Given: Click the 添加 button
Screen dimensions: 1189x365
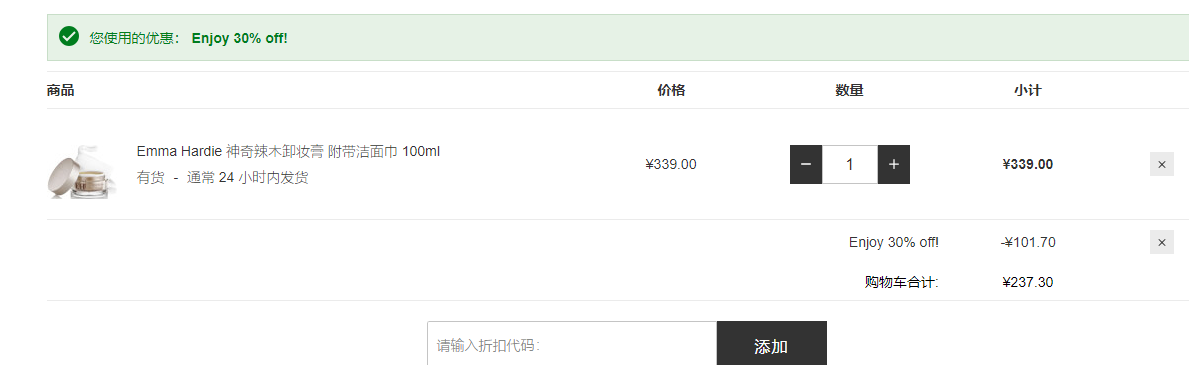Looking at the screenshot, I should 771,345.
